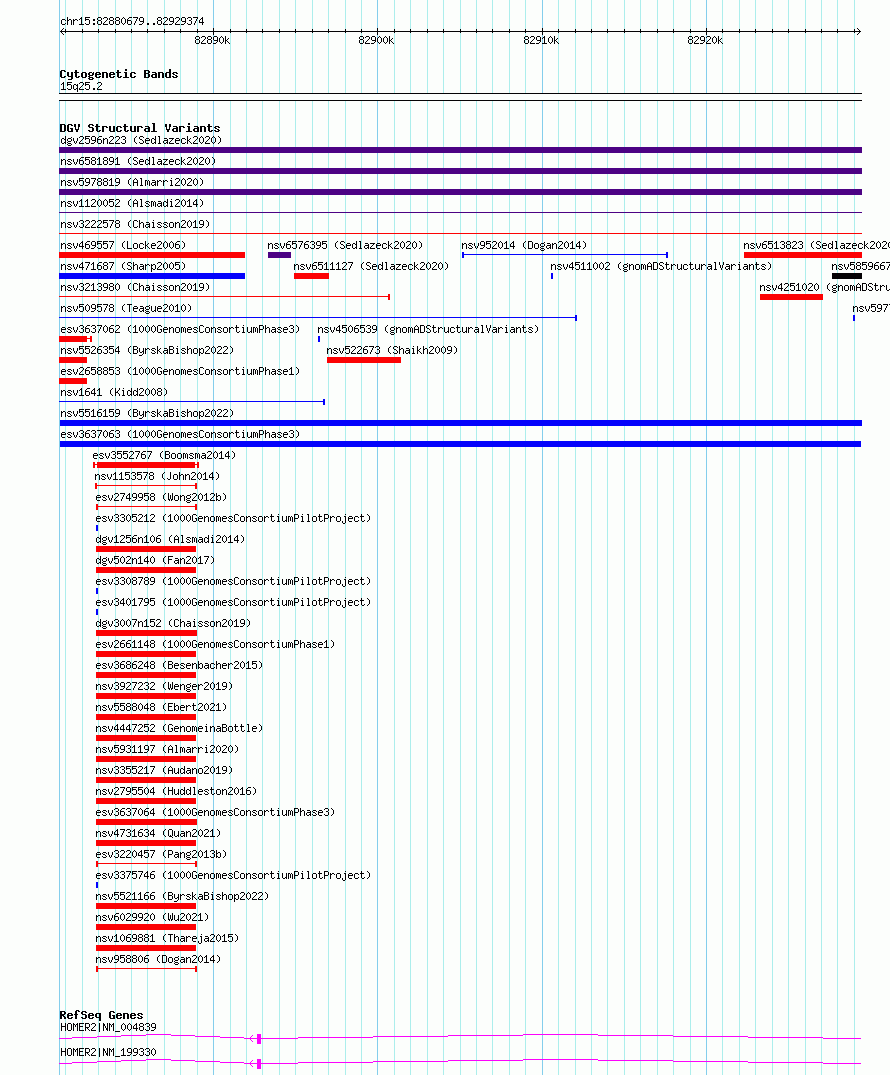Select esv3401795 (1000GenomesConsortiumPilotProject) label
Screen dimensions: 890x1075
(233, 603)
